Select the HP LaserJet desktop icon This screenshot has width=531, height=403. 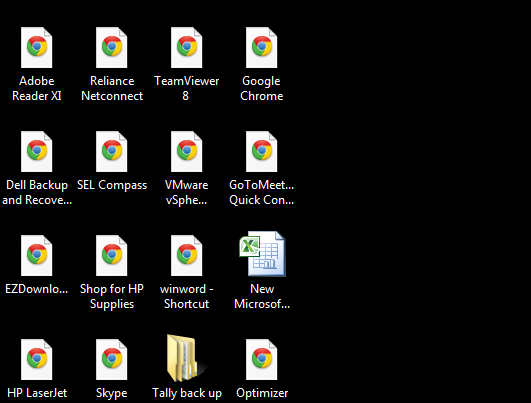37,359
